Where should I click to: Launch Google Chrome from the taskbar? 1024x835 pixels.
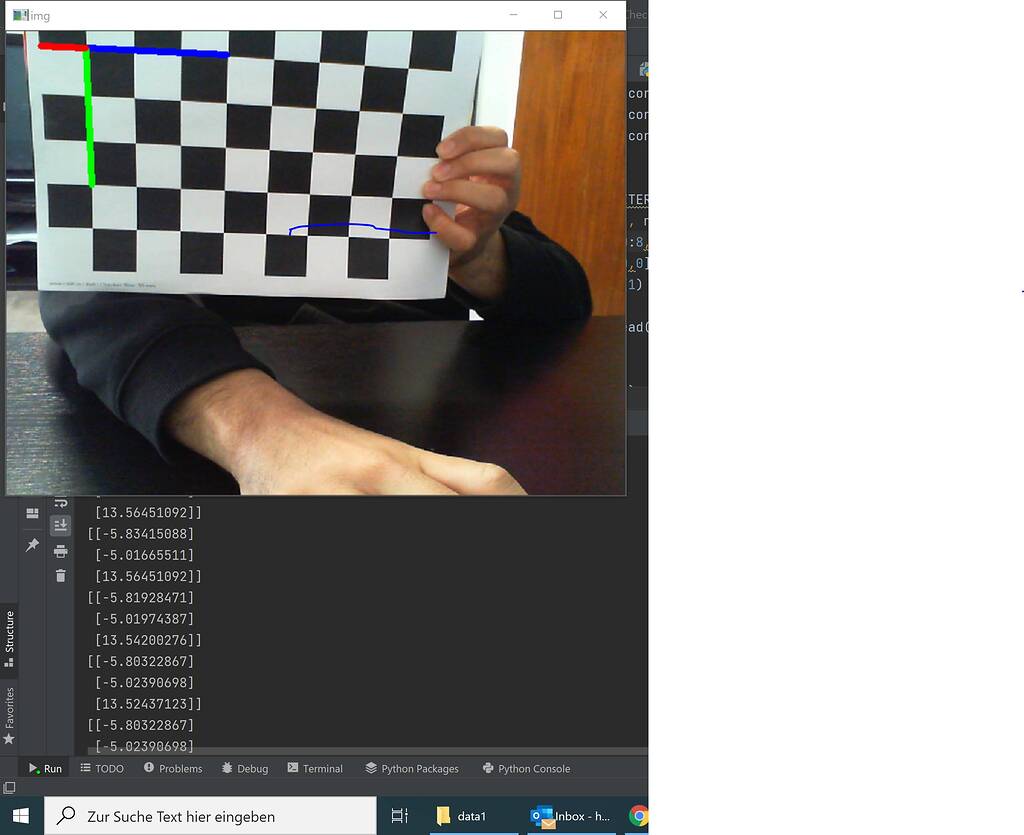[x=638, y=816]
